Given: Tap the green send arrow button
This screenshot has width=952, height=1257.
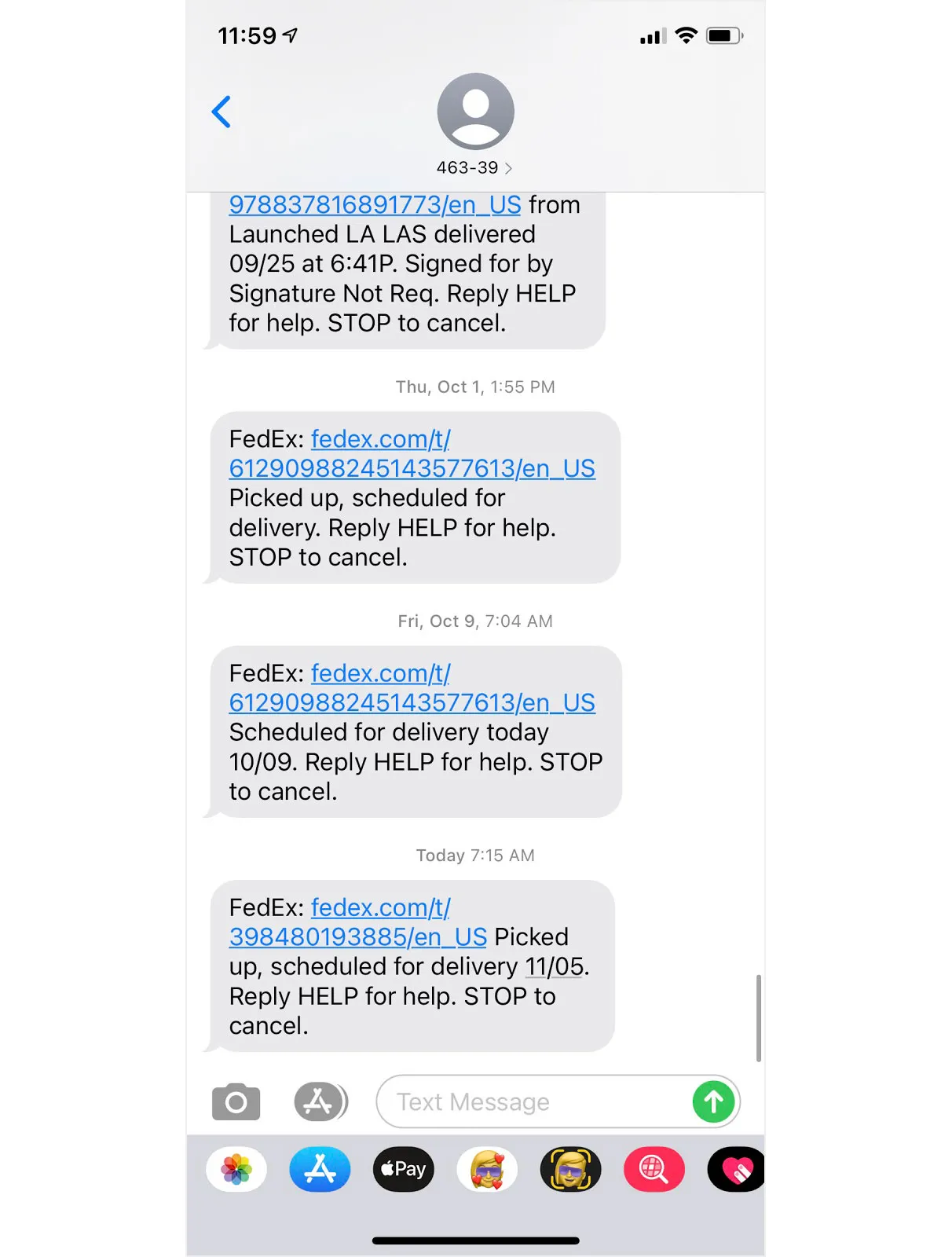Looking at the screenshot, I should pos(713,1101).
